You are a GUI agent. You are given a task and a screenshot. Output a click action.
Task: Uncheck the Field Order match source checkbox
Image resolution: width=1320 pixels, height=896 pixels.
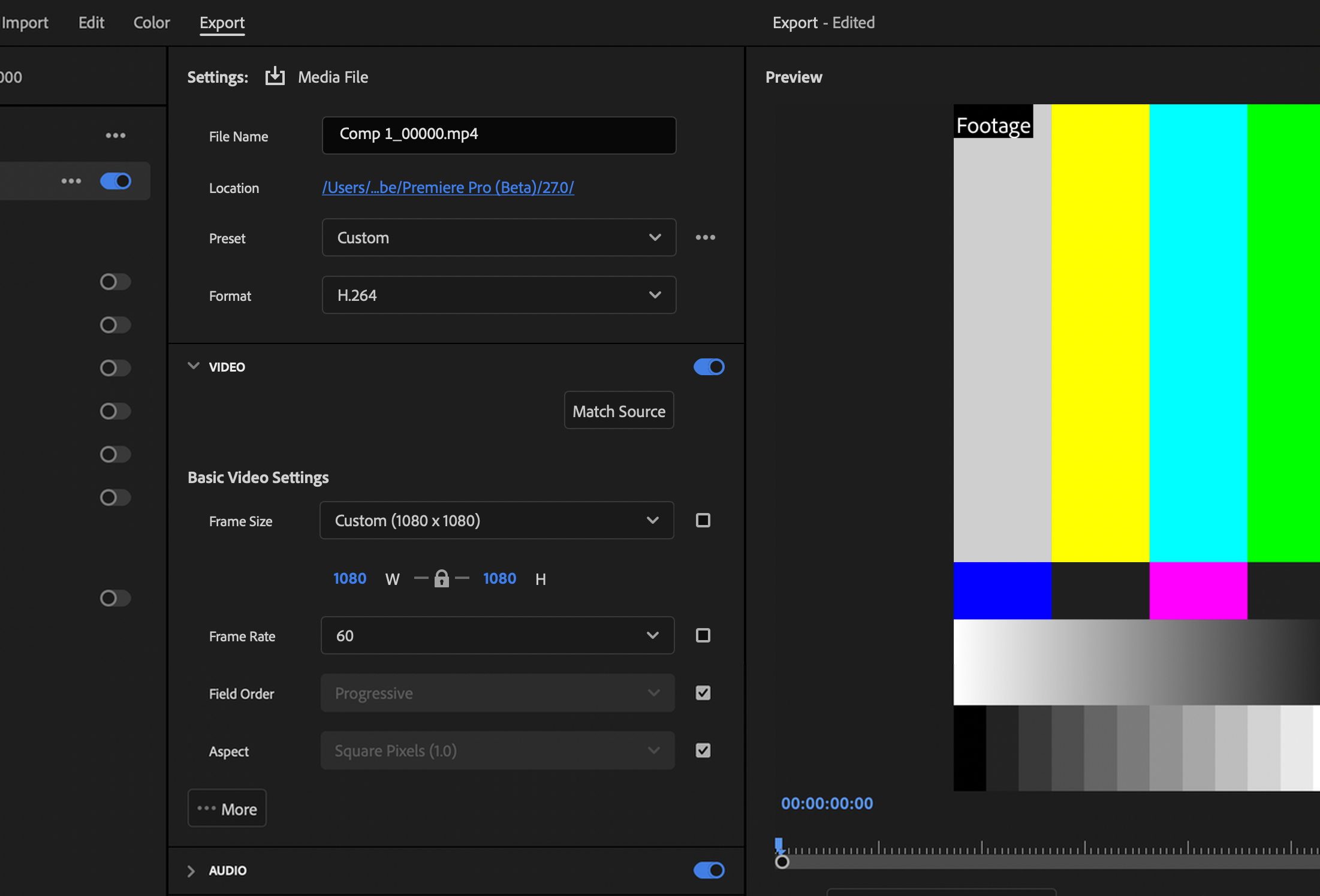703,693
